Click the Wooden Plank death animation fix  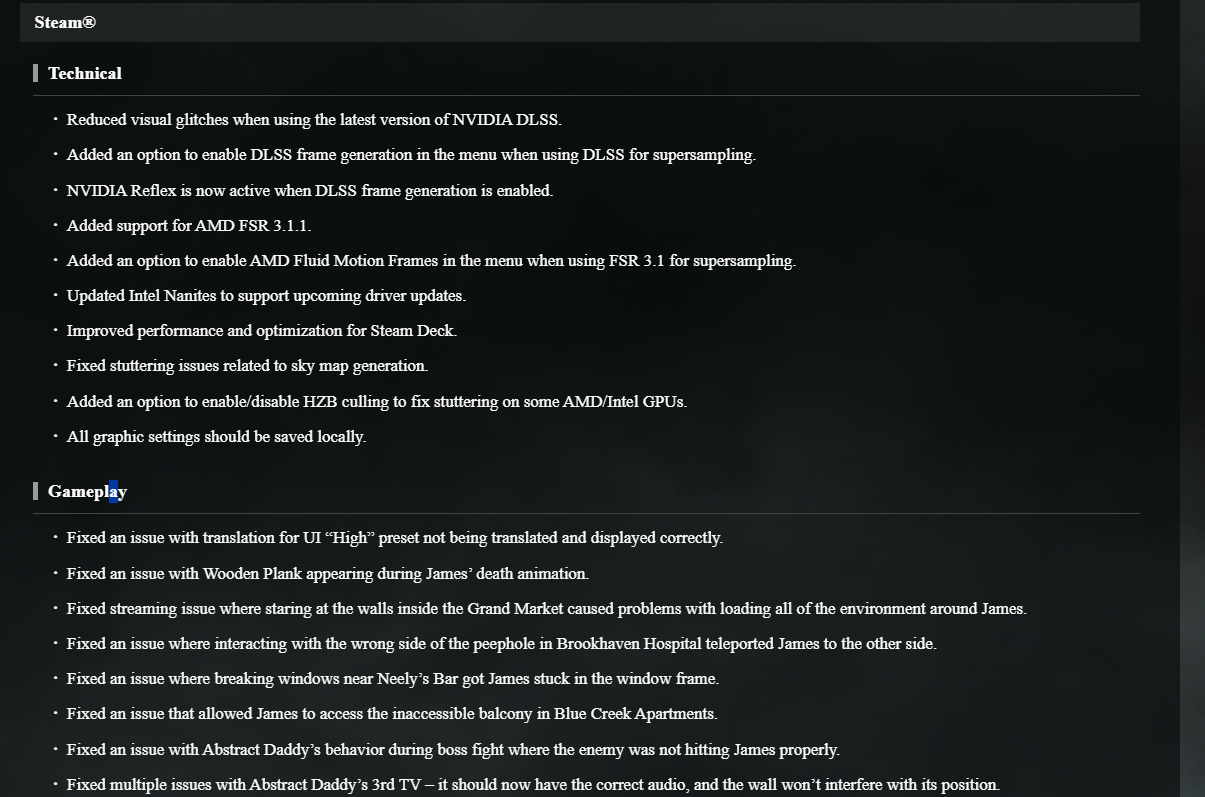[x=328, y=574]
